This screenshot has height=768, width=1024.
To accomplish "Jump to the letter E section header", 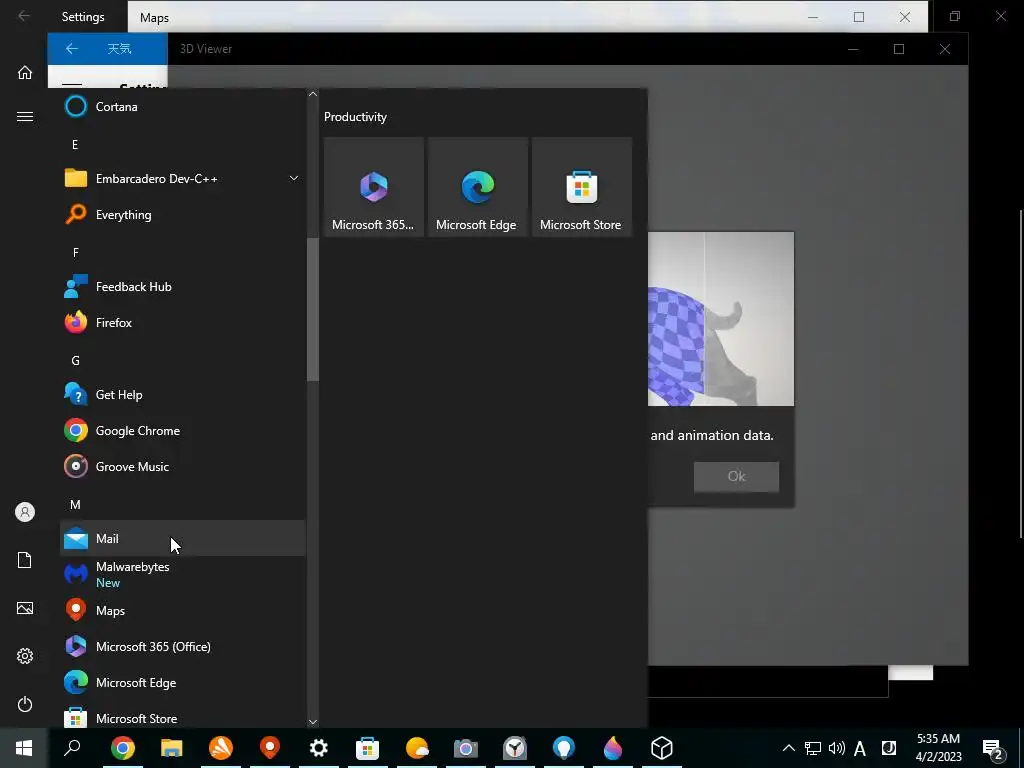I will (75, 144).
